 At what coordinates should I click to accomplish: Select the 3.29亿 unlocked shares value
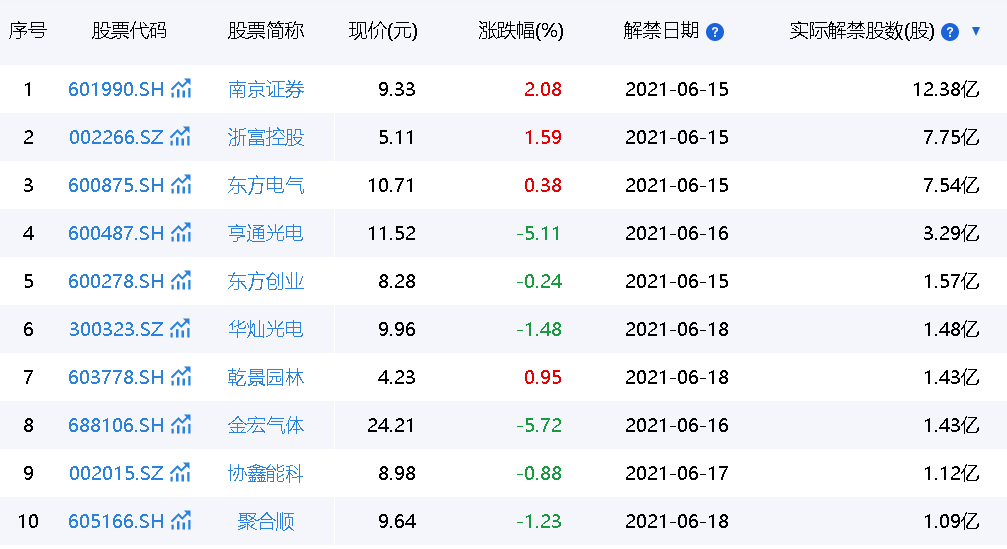click(x=951, y=233)
